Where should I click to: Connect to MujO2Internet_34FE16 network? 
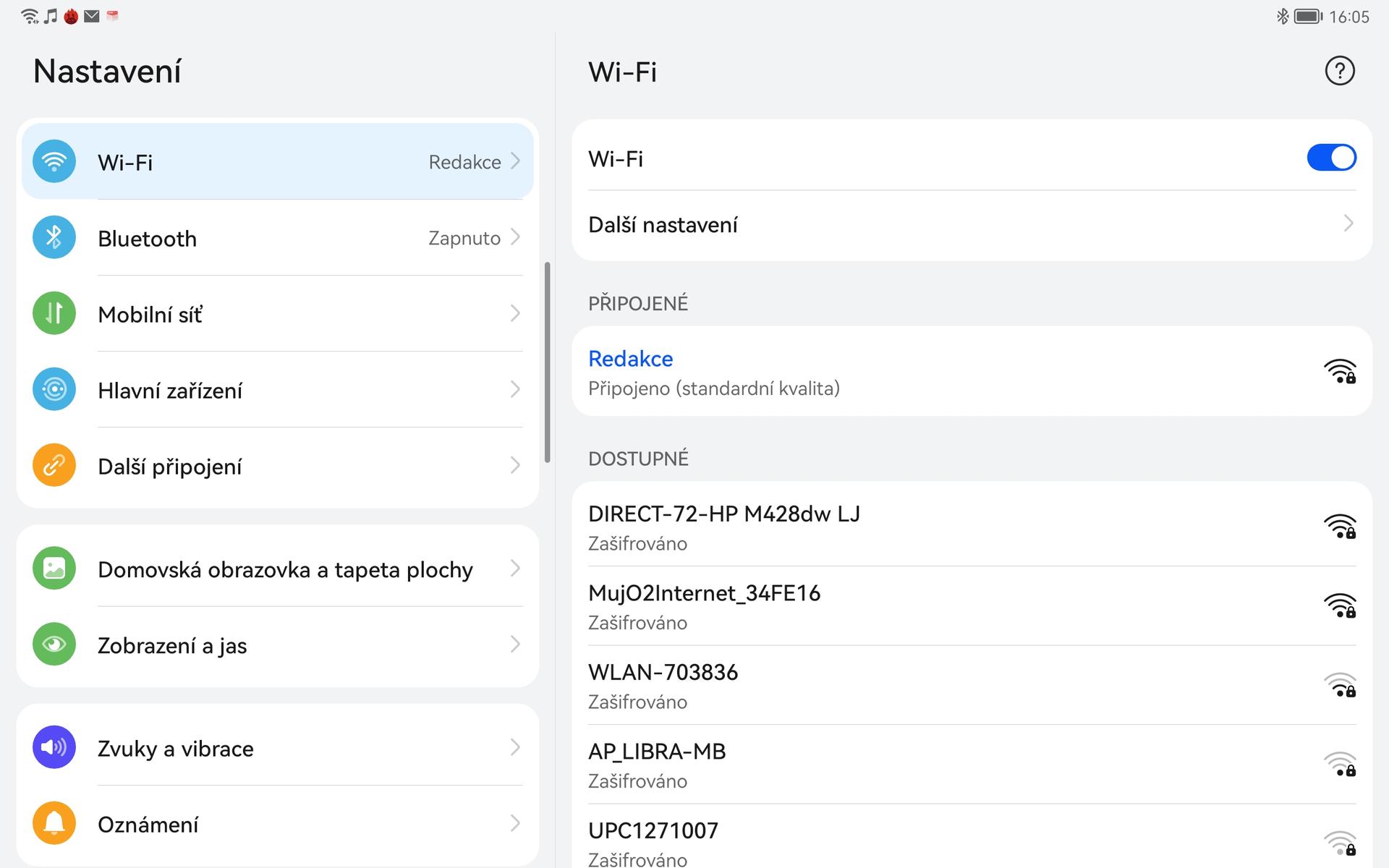[972, 605]
